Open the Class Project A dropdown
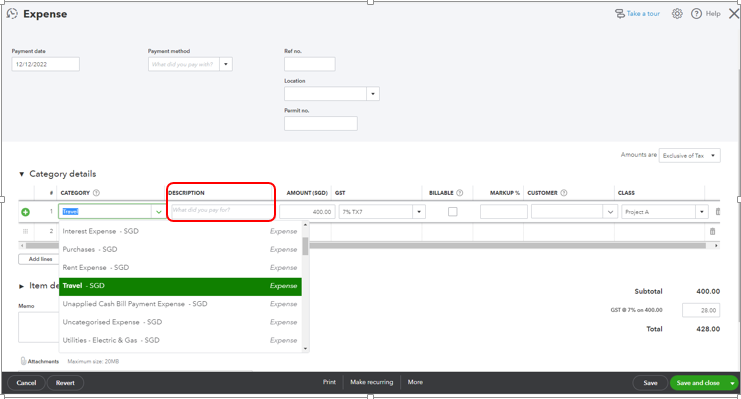Screen dimensions: 741x399 pos(702,212)
